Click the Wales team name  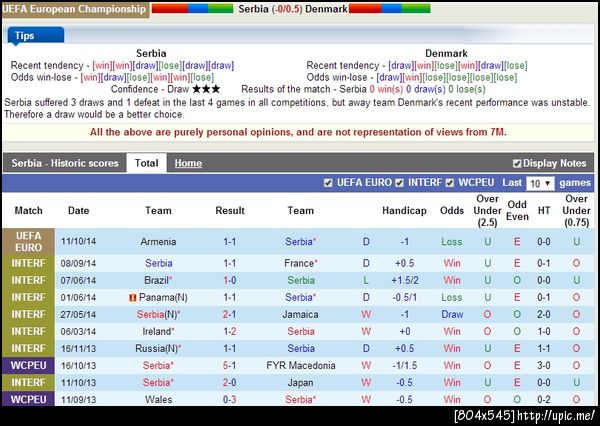click(158, 400)
